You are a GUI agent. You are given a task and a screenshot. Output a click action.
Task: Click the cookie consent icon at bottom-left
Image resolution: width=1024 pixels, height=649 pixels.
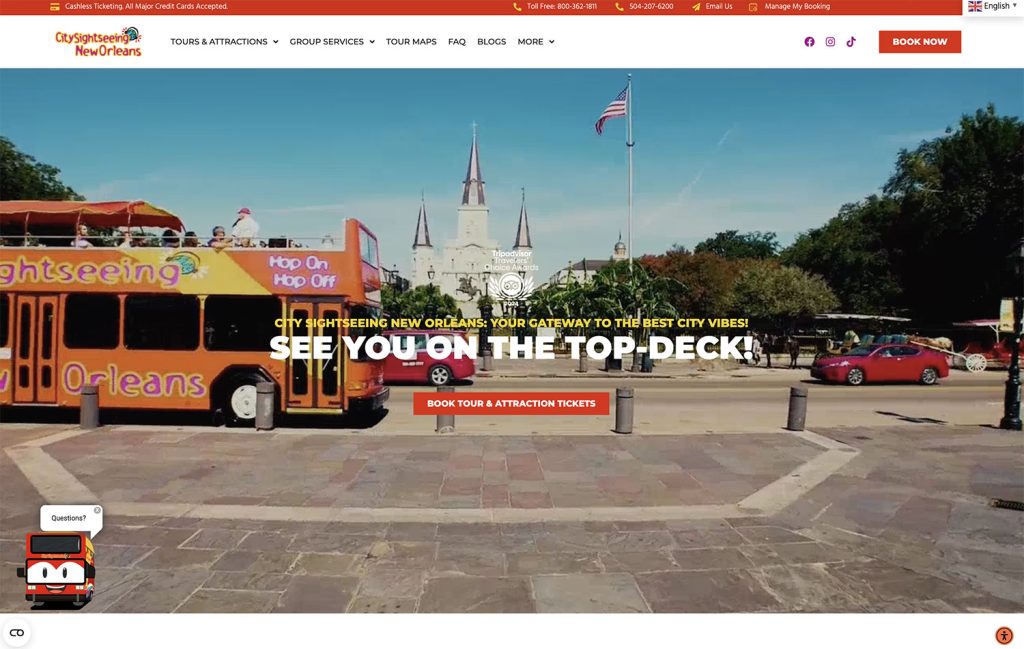17,633
